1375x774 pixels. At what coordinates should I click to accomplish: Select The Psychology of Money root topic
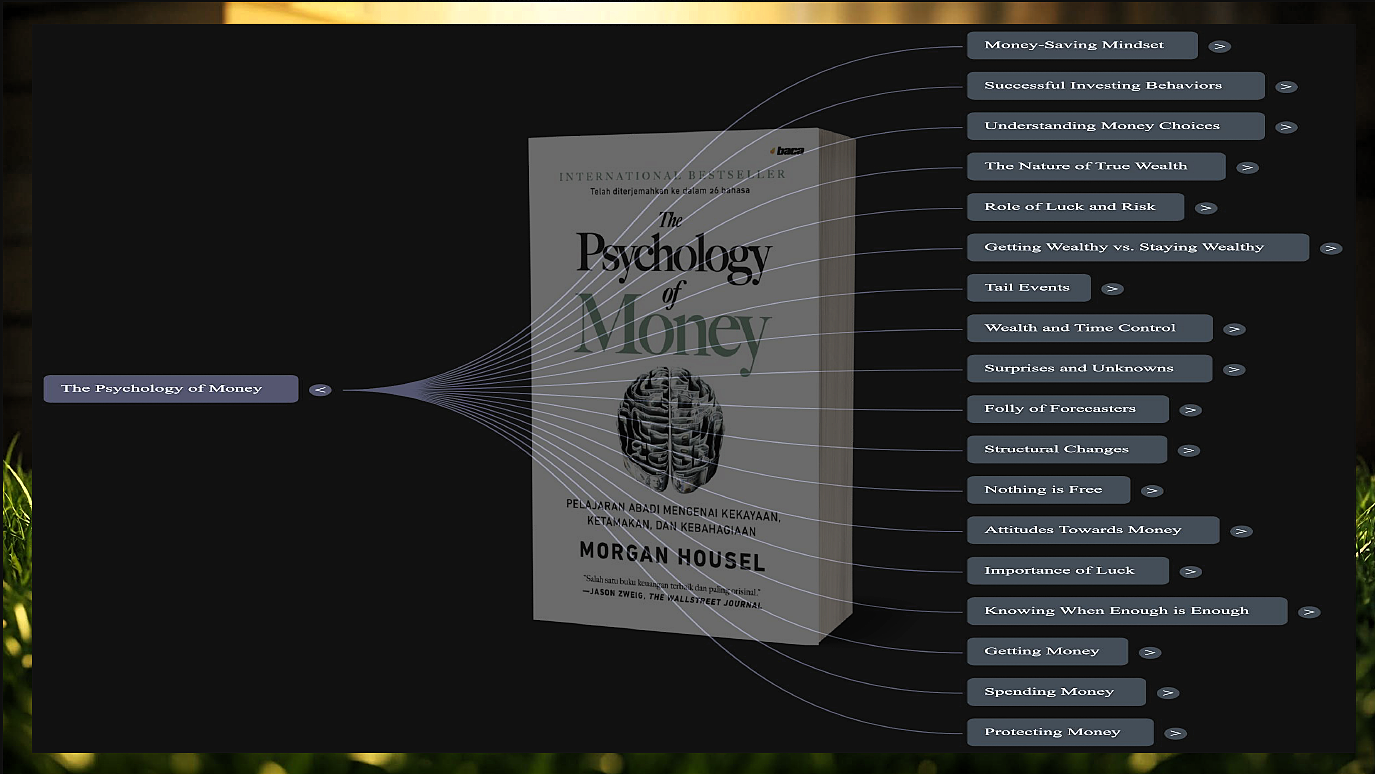(x=171, y=389)
